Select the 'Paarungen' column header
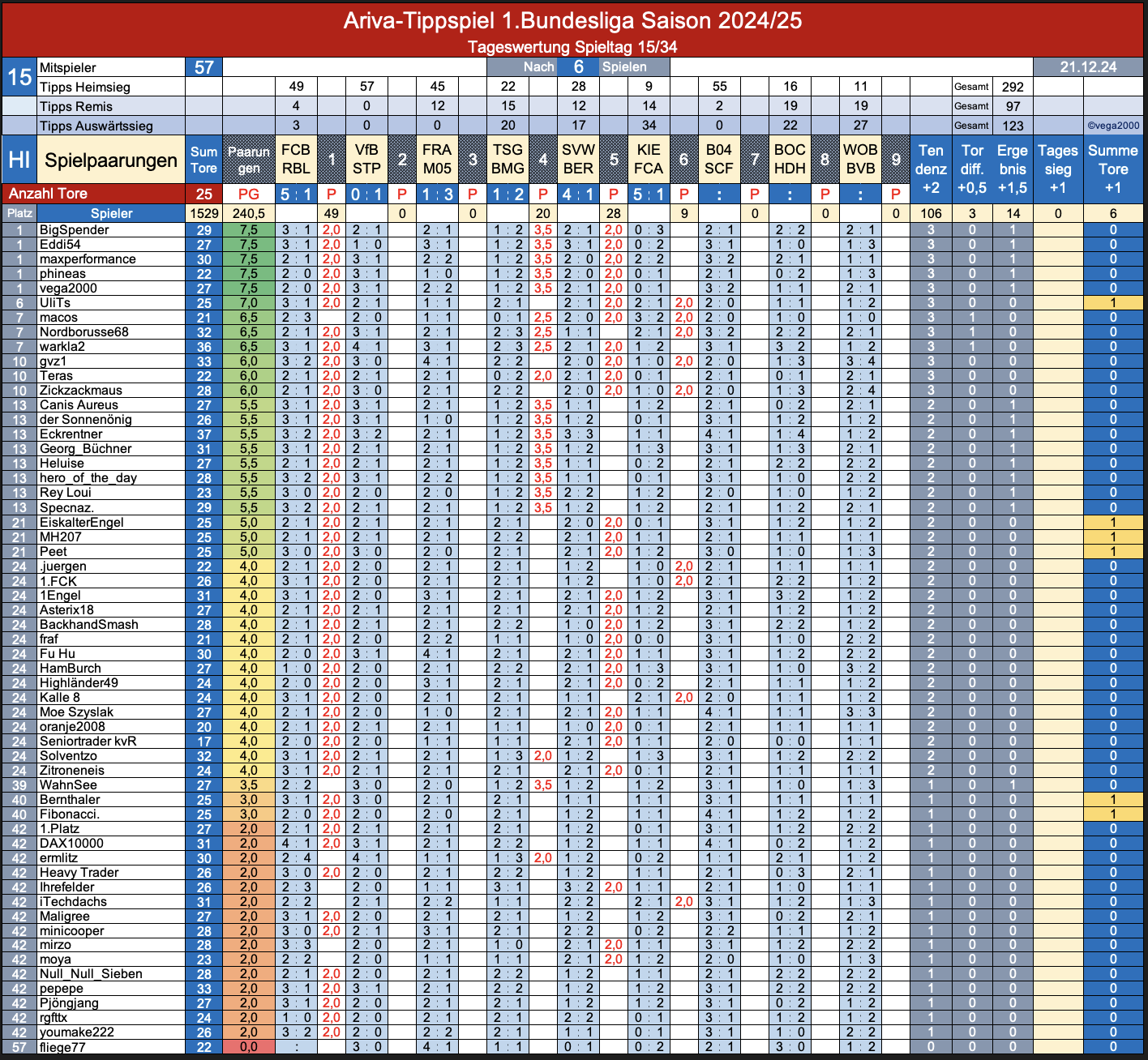 249,160
